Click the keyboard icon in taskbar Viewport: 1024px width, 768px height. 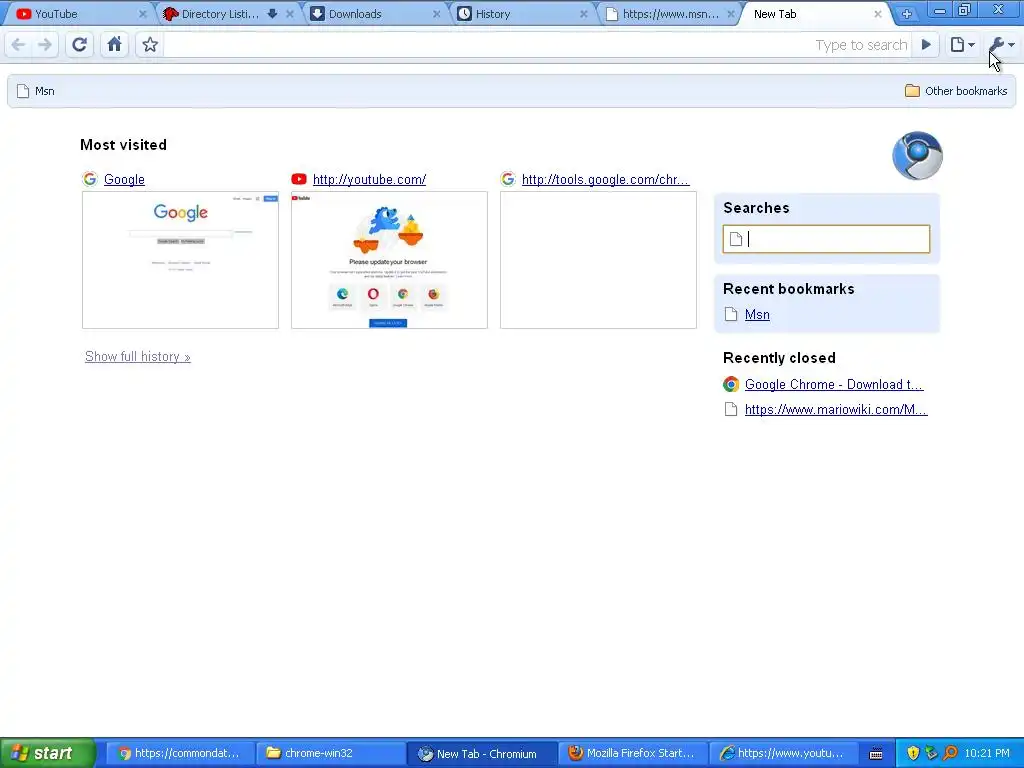coord(876,754)
